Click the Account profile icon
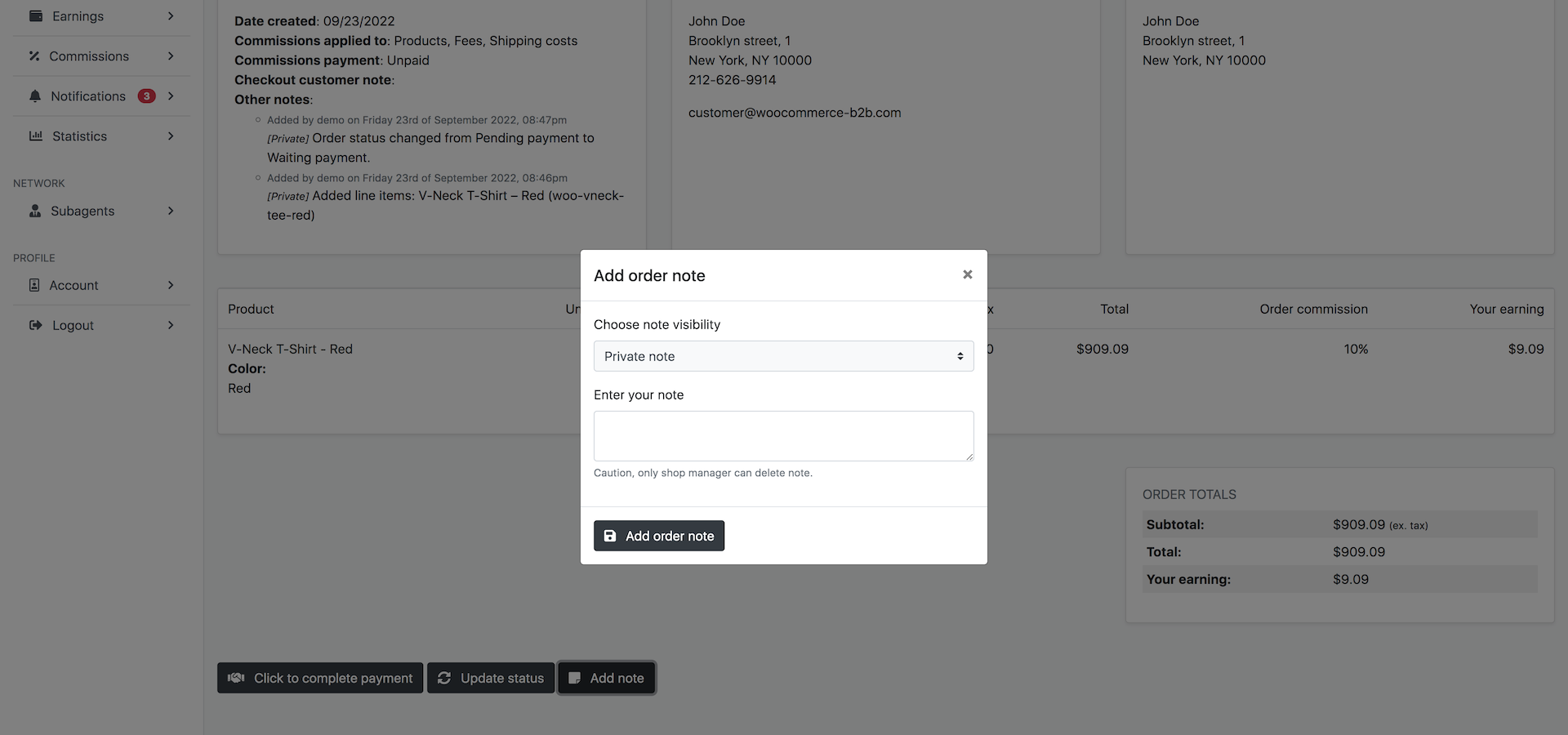The image size is (1568, 735). 34,285
